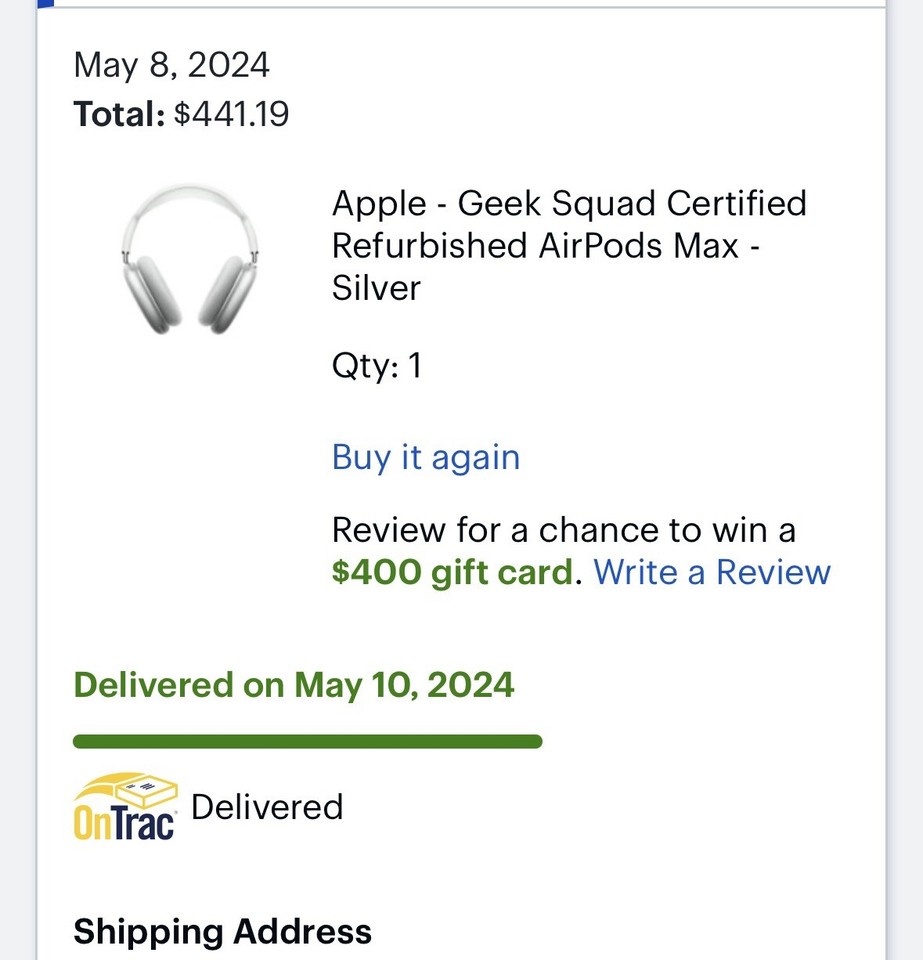The height and width of the screenshot is (960, 923).
Task: Click the green delivery status bar
Action: pos(307,741)
